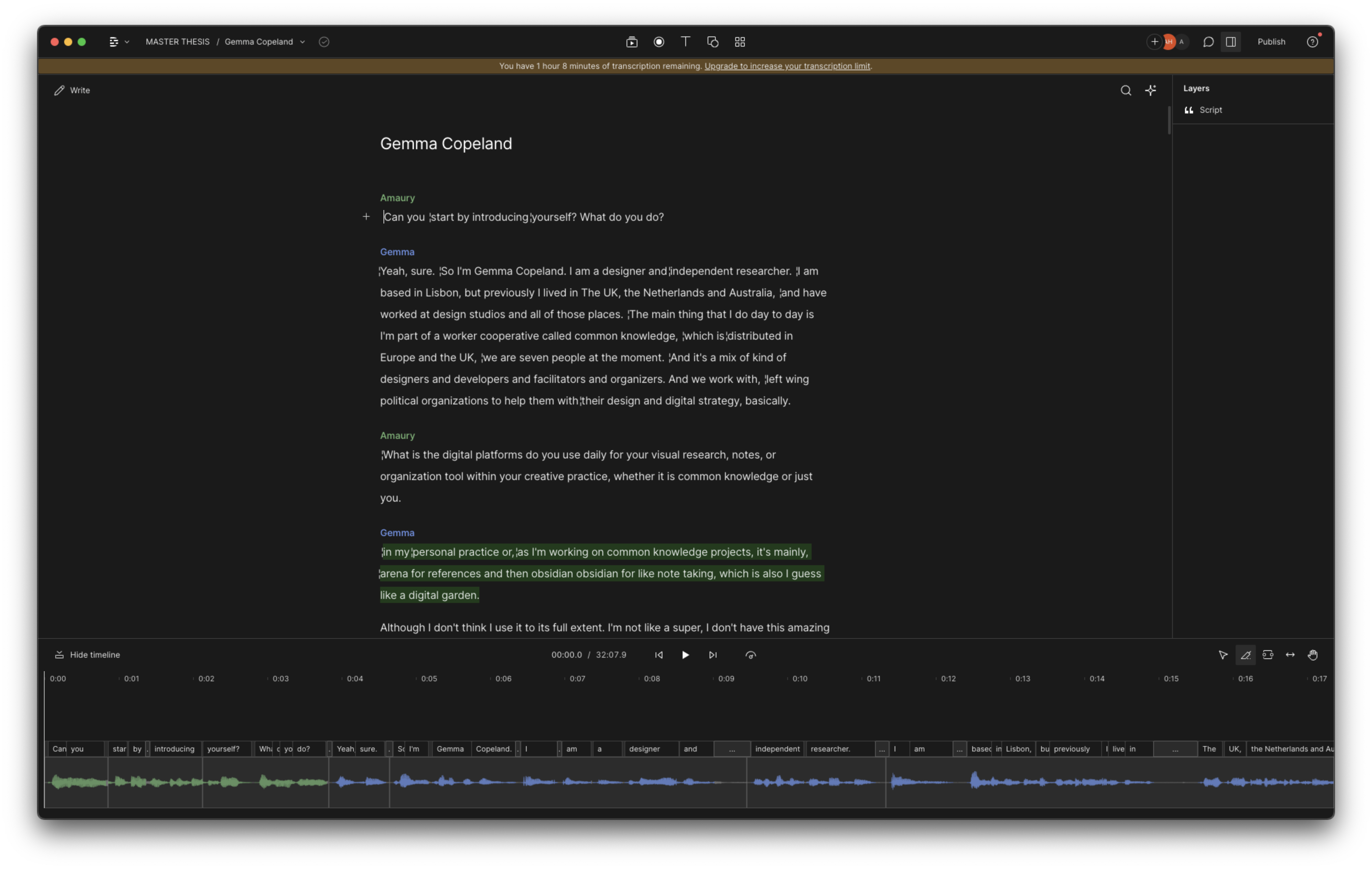Select the Text tool in the top toolbar
Image resolution: width=1372 pixels, height=869 pixels.
685,42
